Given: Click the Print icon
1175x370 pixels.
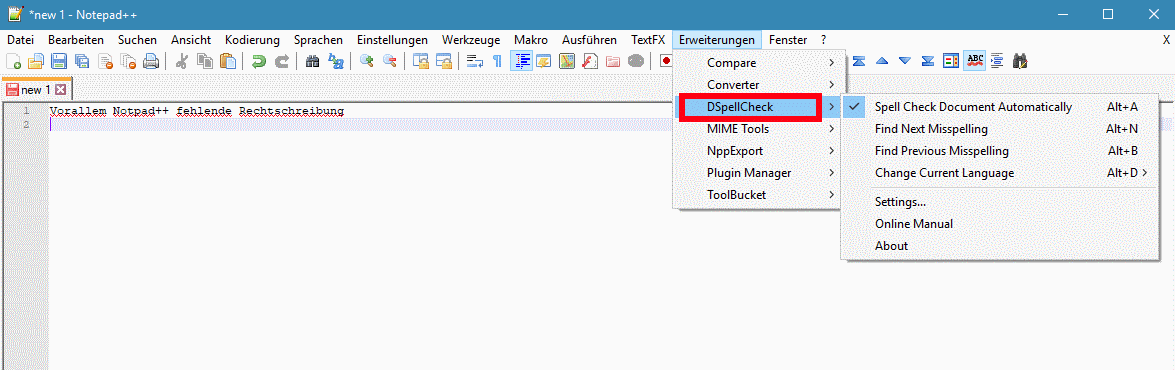Looking at the screenshot, I should point(151,61).
